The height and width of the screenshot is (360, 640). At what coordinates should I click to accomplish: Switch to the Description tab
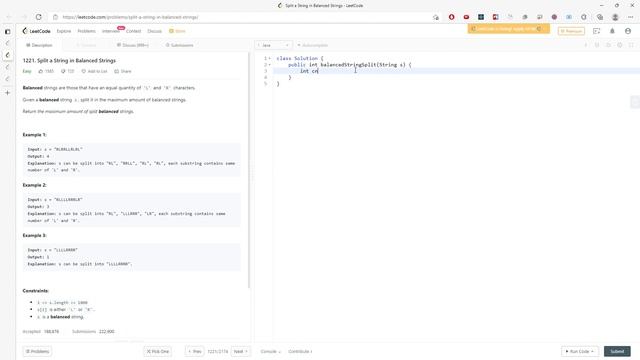pos(39,45)
